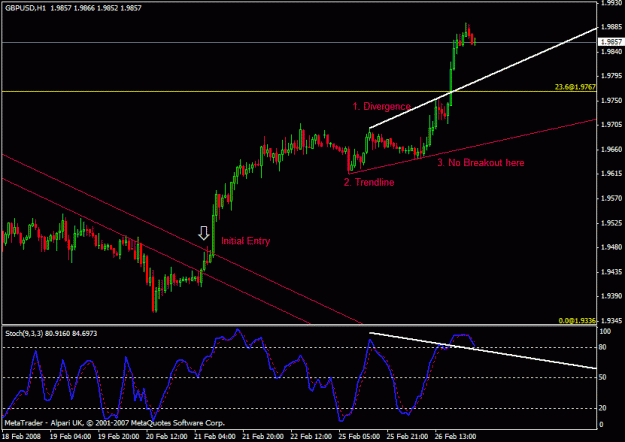Viewport: 625px width, 442px height.
Task: Click time axis label 26 Feb 13:00
Action: point(455,436)
